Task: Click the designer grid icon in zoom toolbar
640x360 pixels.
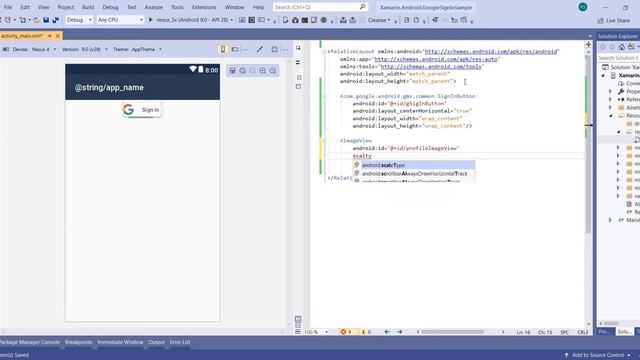Action: (x=232, y=71)
